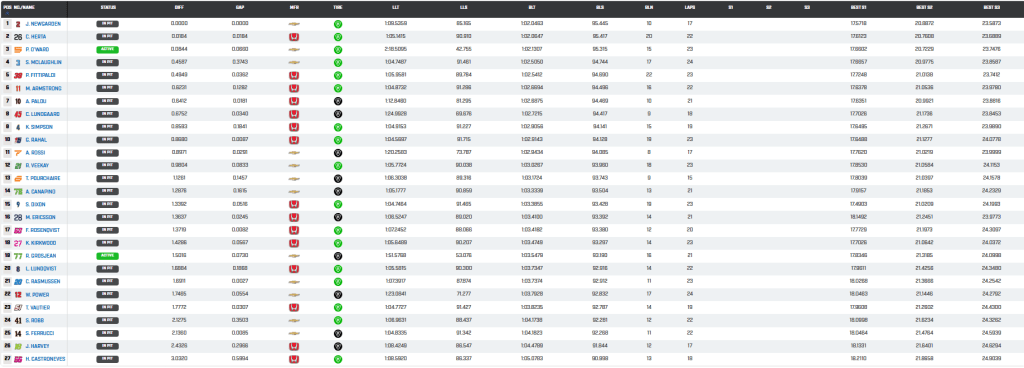Click car number 26 badge for C. Herta
Viewport: 1024px width, 368px height.
click(x=18, y=37)
